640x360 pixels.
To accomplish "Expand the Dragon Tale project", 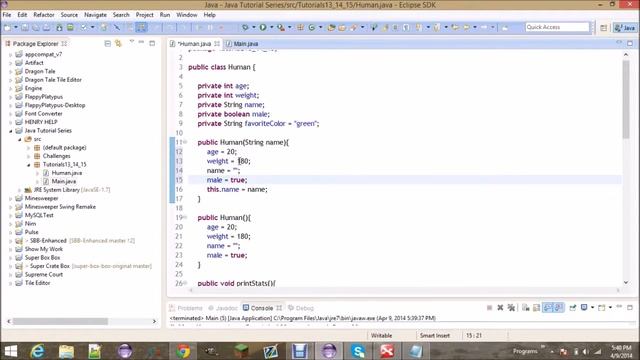I will tap(11, 71).
